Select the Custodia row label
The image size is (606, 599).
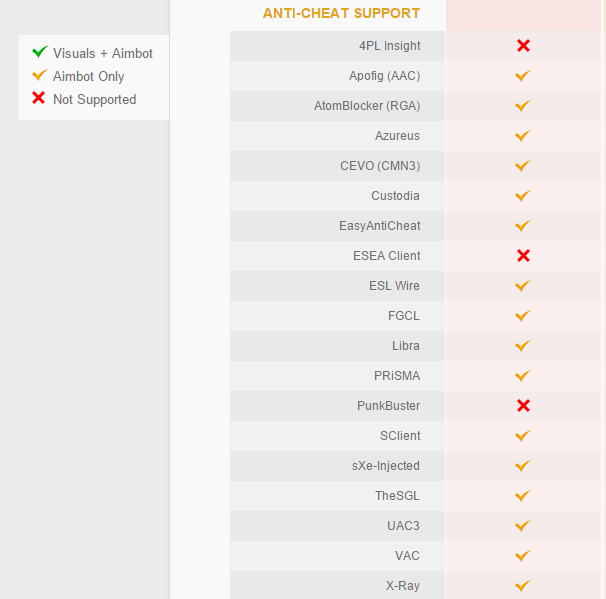click(395, 196)
